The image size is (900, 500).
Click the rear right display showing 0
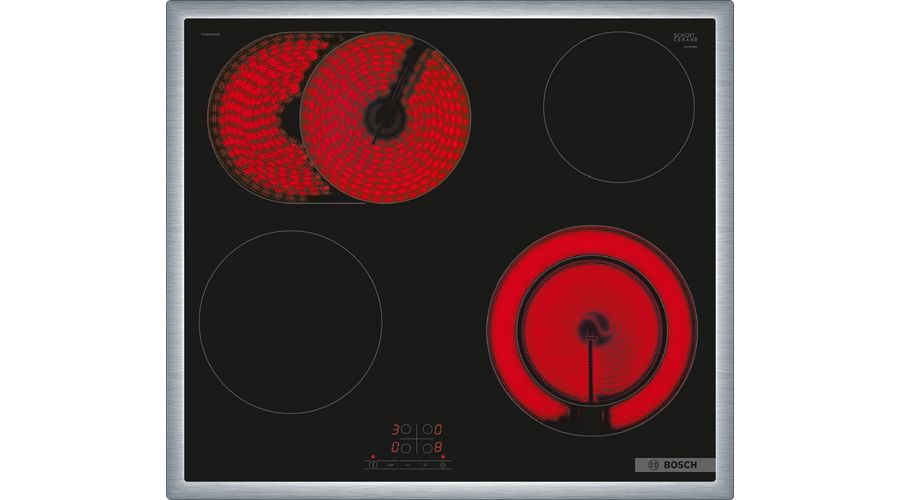coord(437,430)
